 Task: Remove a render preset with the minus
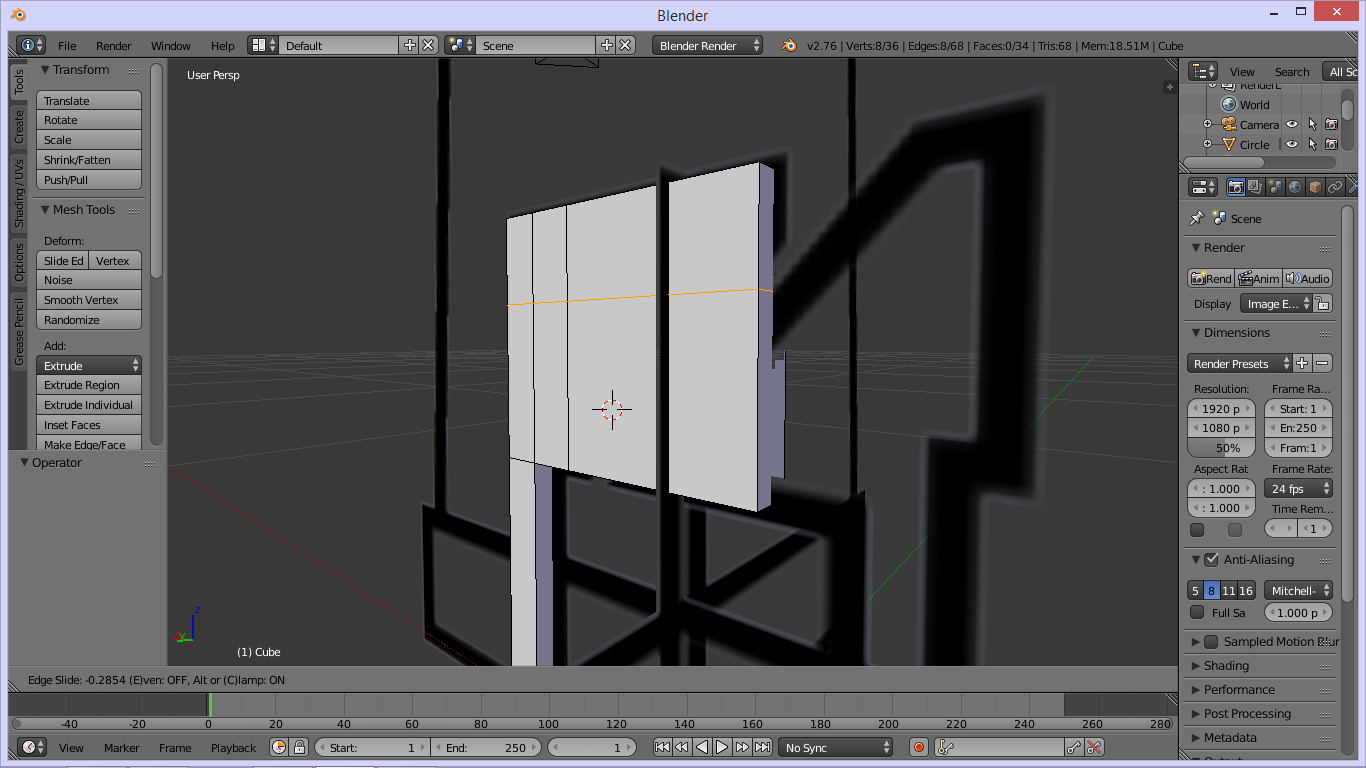[x=1322, y=363]
